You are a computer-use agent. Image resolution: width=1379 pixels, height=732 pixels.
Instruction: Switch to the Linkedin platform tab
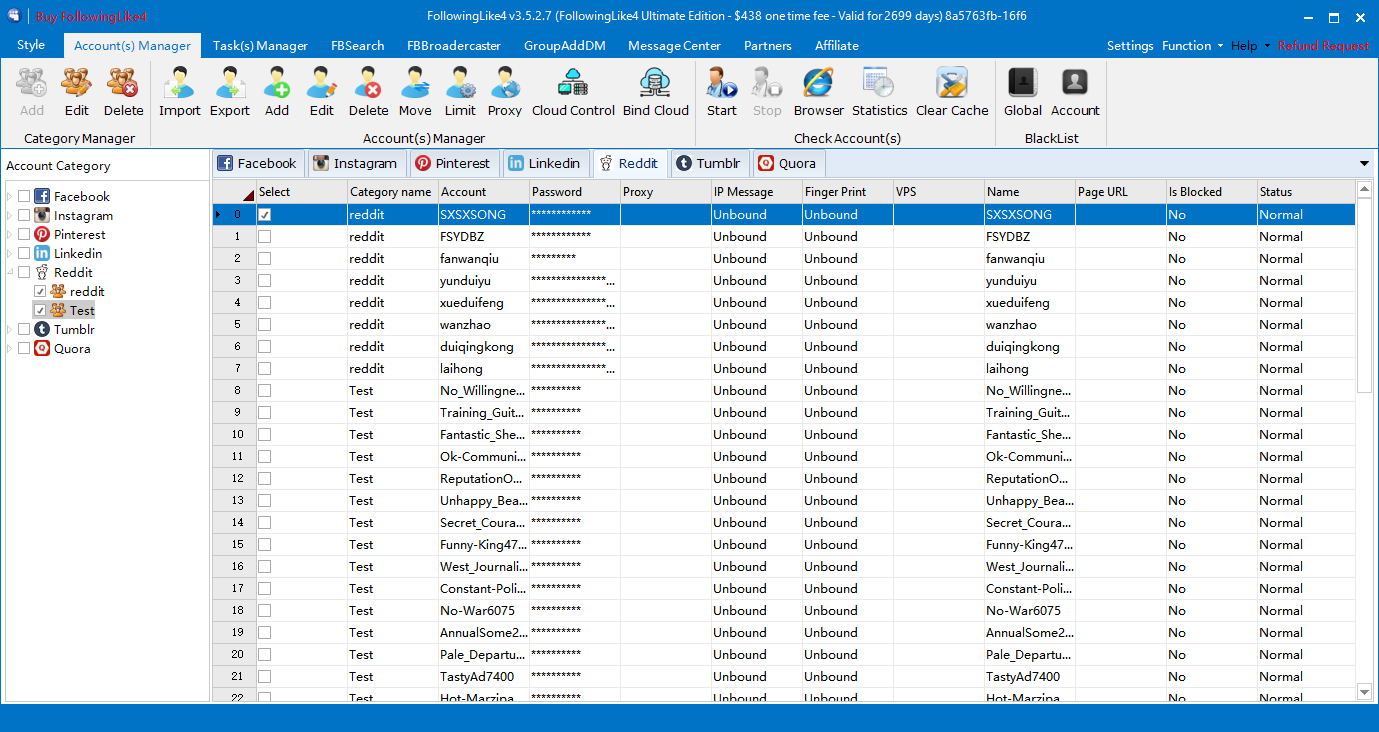[544, 164]
